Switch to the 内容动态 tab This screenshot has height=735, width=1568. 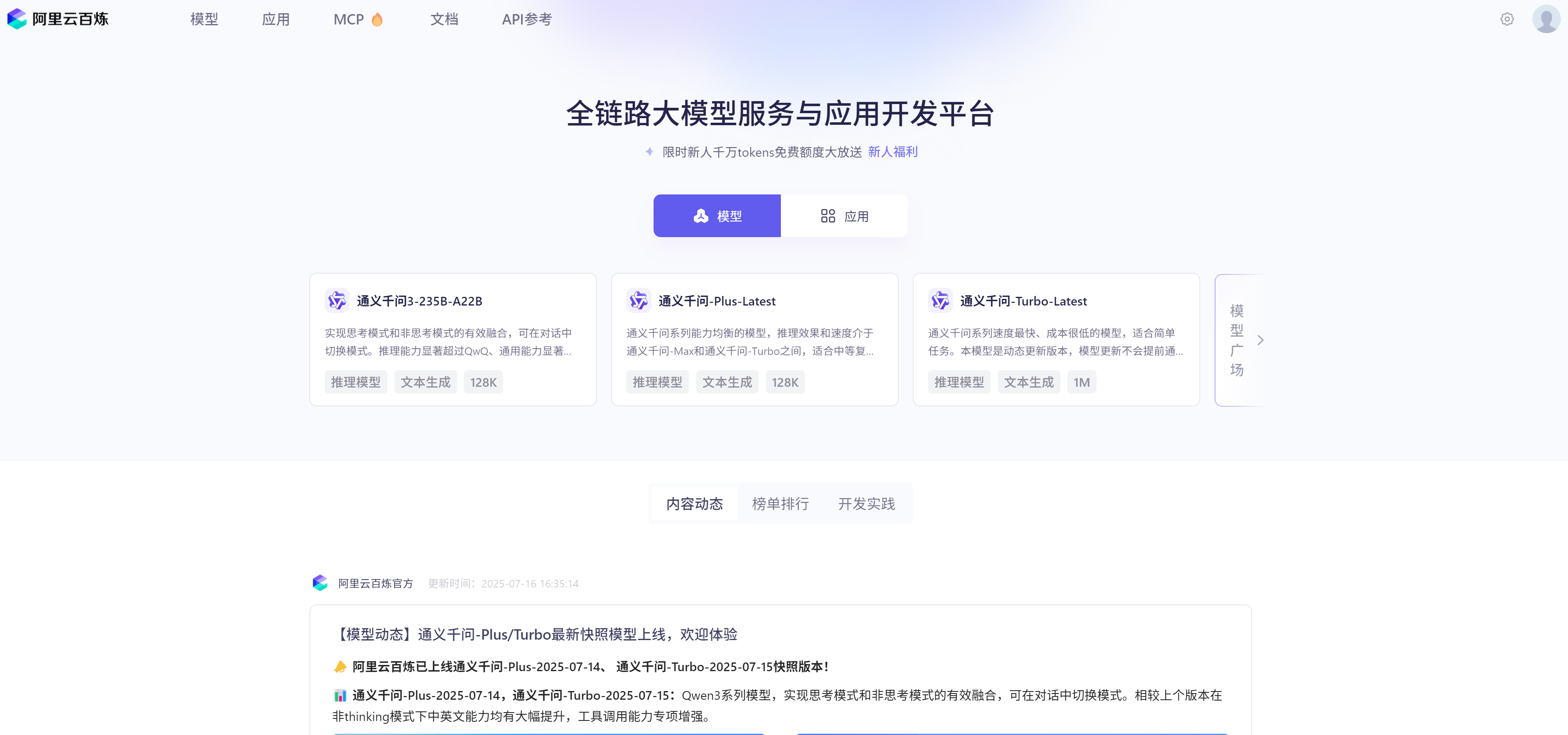tap(695, 504)
